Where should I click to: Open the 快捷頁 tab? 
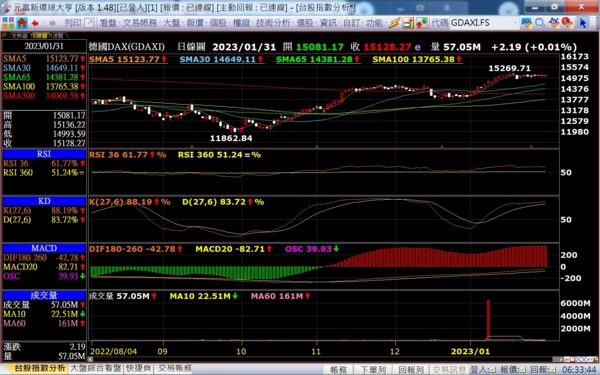tap(139, 368)
